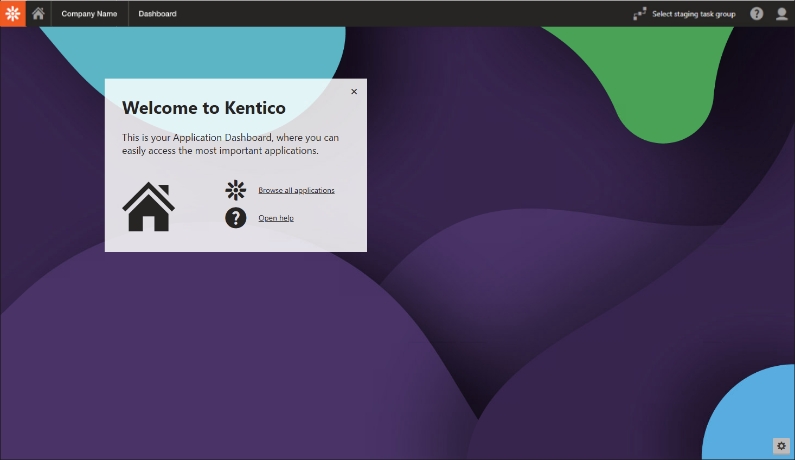Click the large house icon in welcome tile
795x460 pixels.
click(148, 206)
